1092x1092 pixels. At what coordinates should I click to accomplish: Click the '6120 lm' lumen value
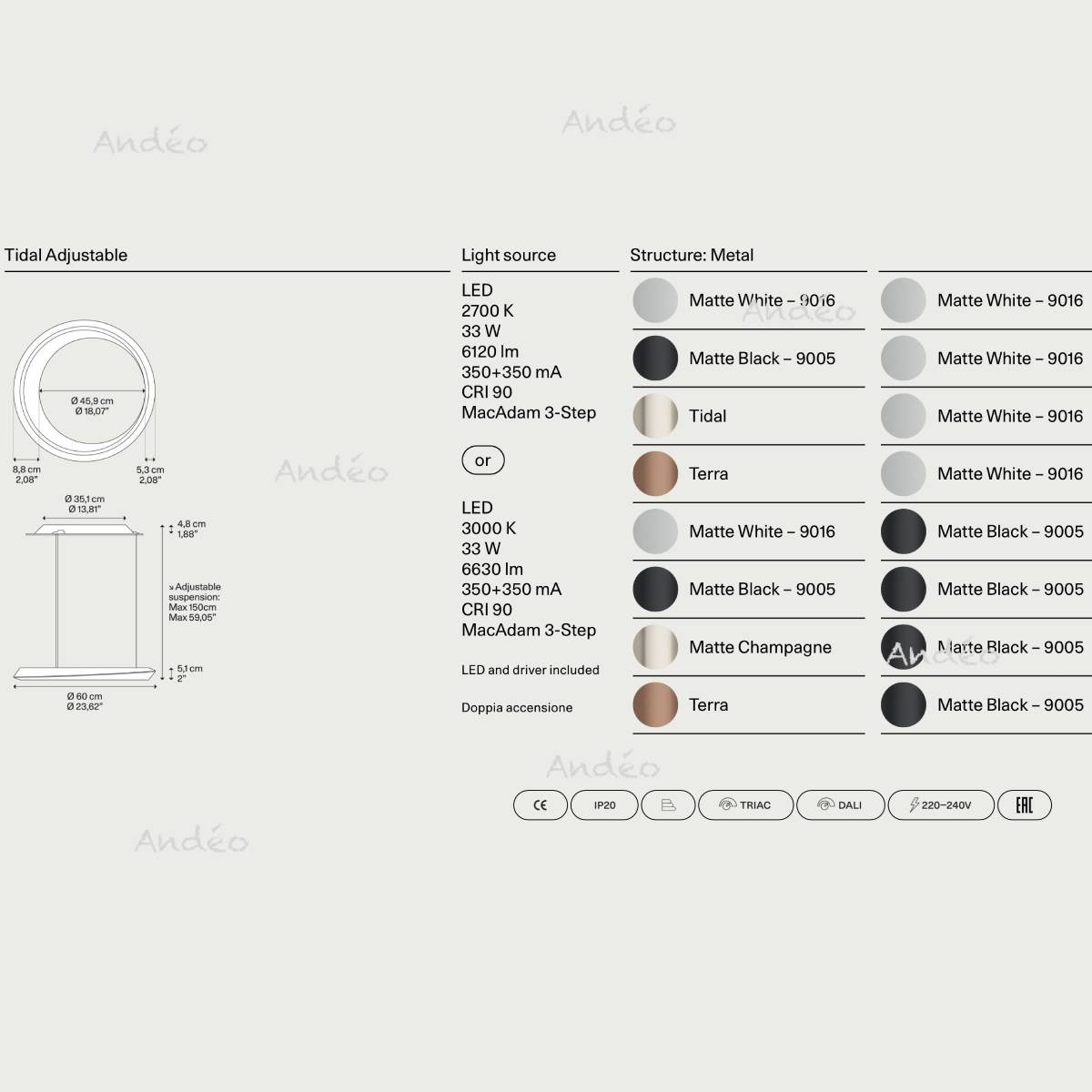tap(490, 351)
